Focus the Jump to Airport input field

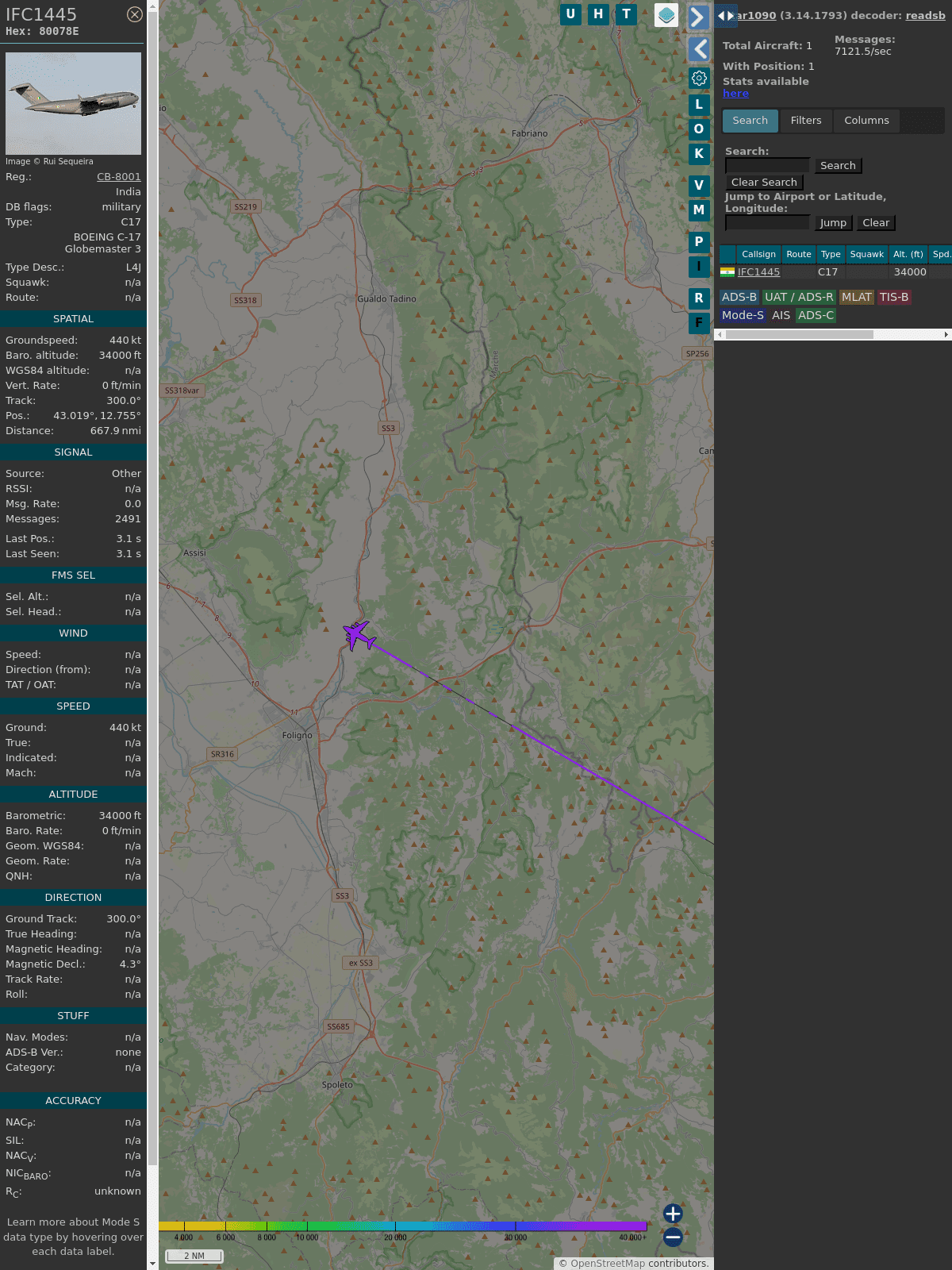(767, 222)
